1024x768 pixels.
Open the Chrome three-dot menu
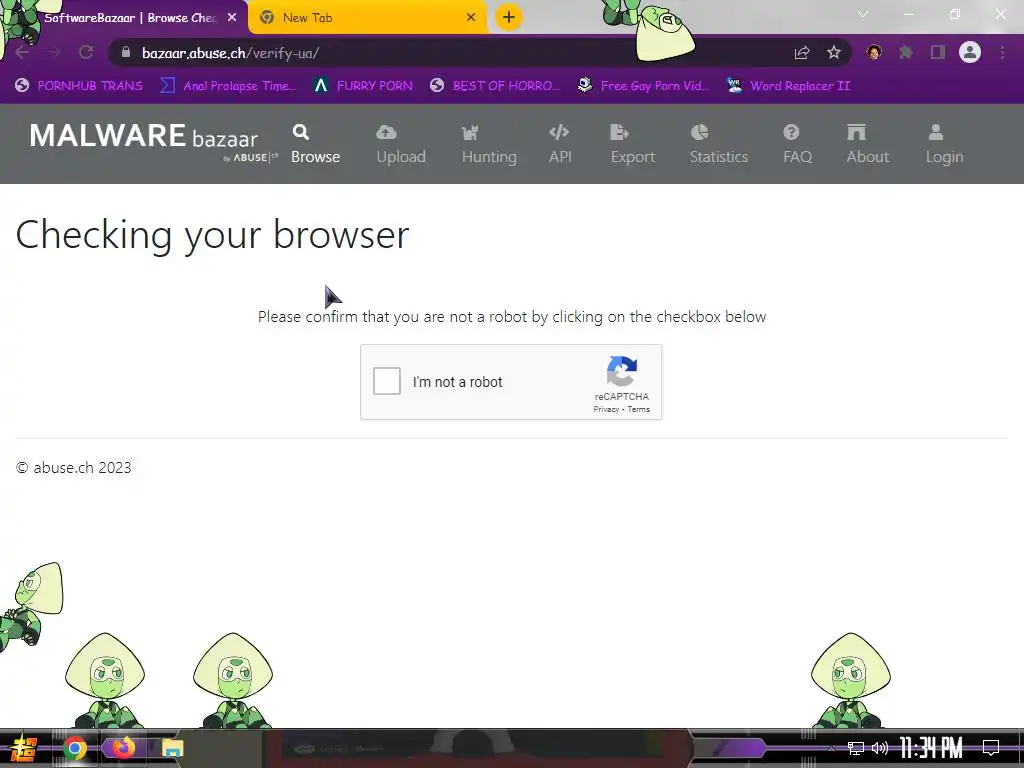click(1002, 52)
